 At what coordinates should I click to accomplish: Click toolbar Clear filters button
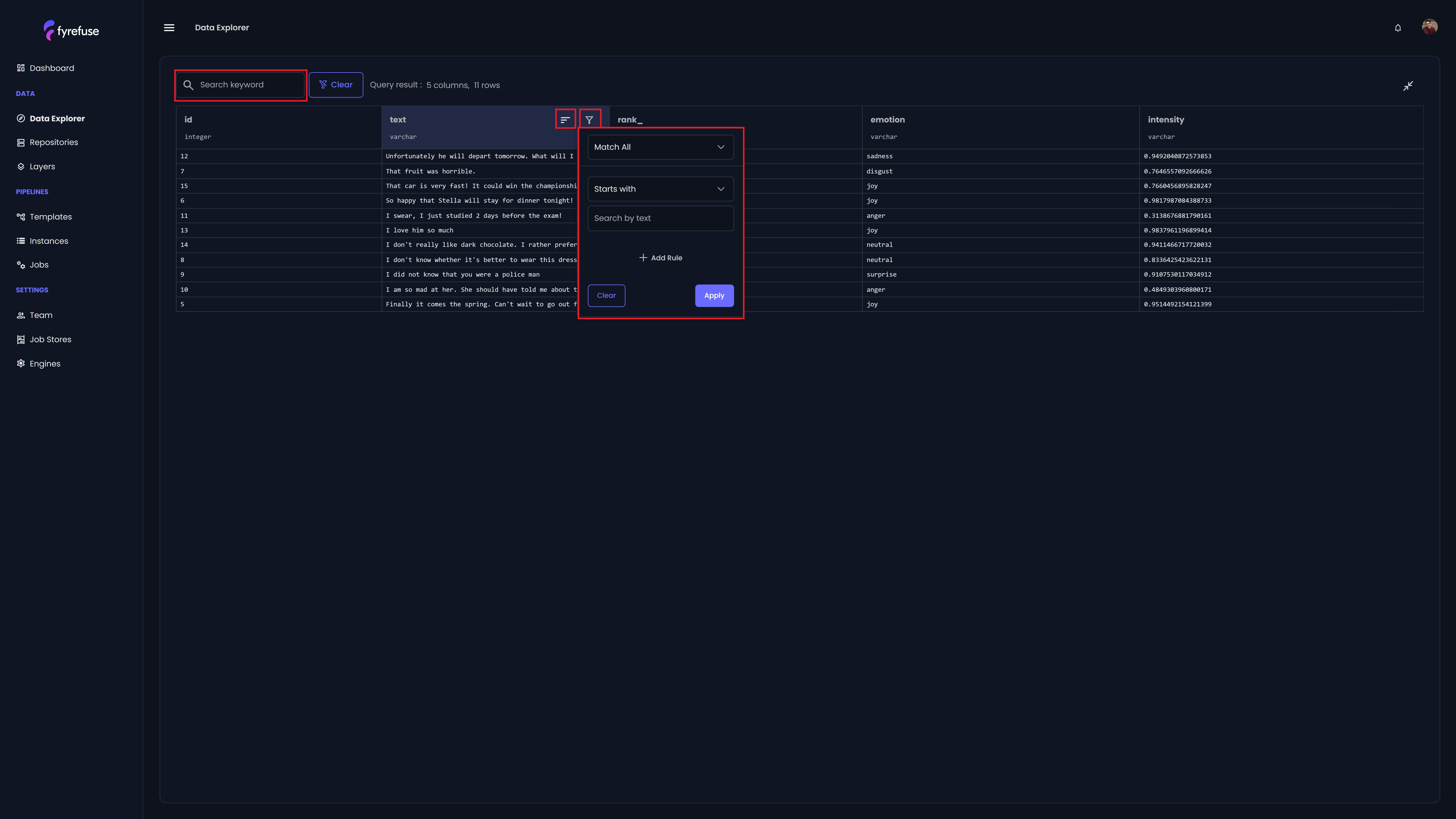click(336, 85)
